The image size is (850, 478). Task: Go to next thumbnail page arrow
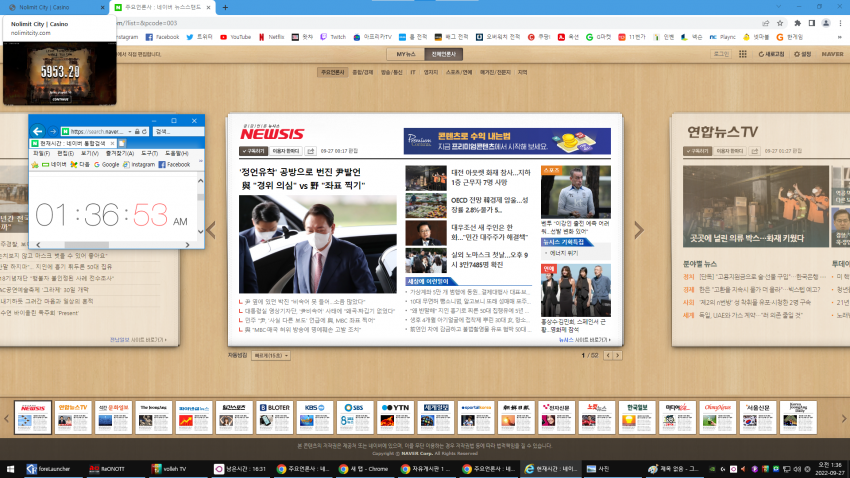[x=843, y=418]
